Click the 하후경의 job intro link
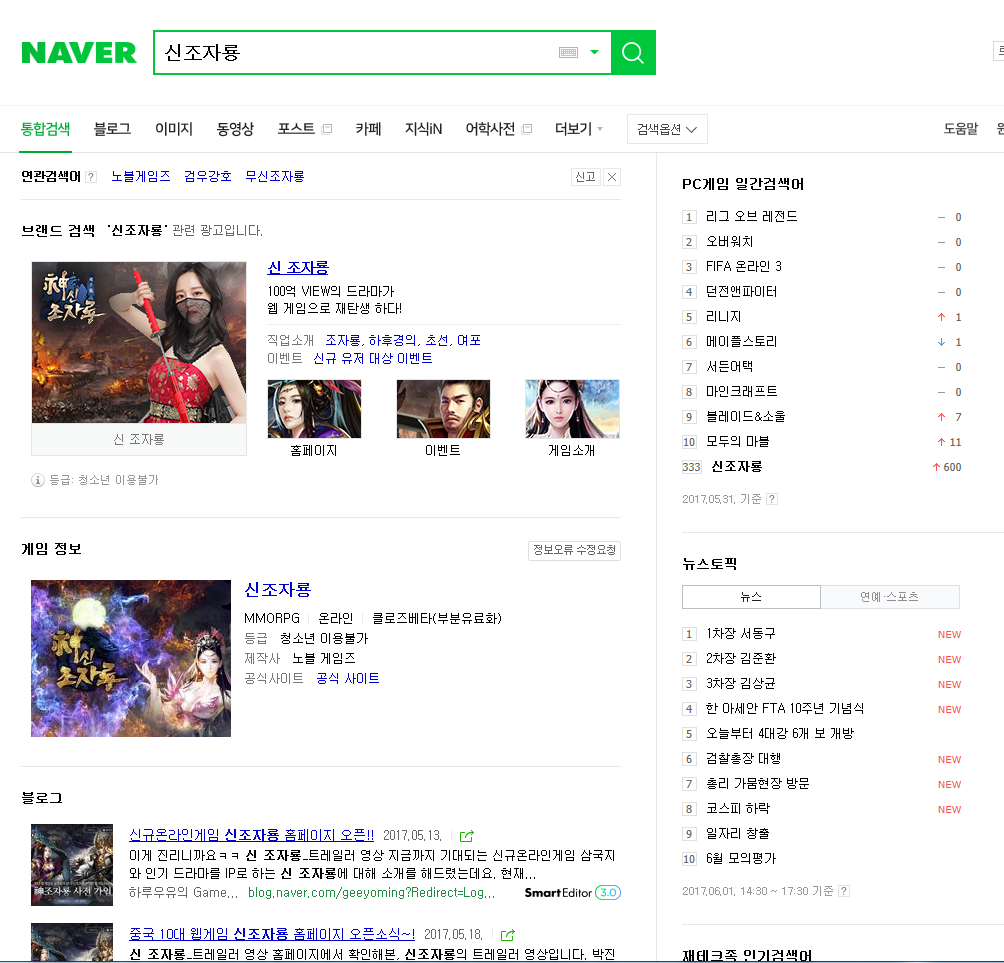This screenshot has height=963, width=1004. [x=393, y=340]
